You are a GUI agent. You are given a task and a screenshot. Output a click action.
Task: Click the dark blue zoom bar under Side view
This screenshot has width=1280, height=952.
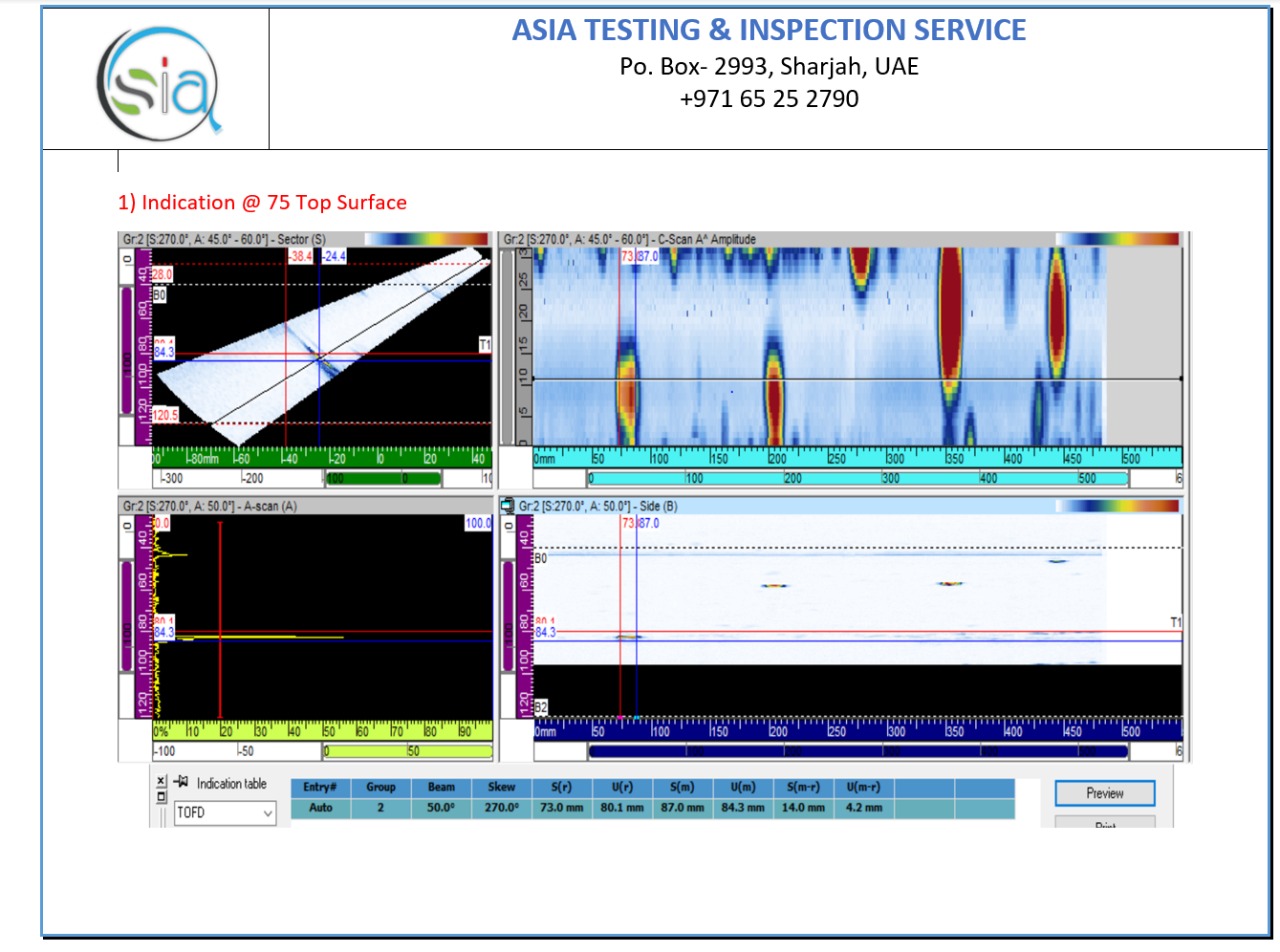859,751
